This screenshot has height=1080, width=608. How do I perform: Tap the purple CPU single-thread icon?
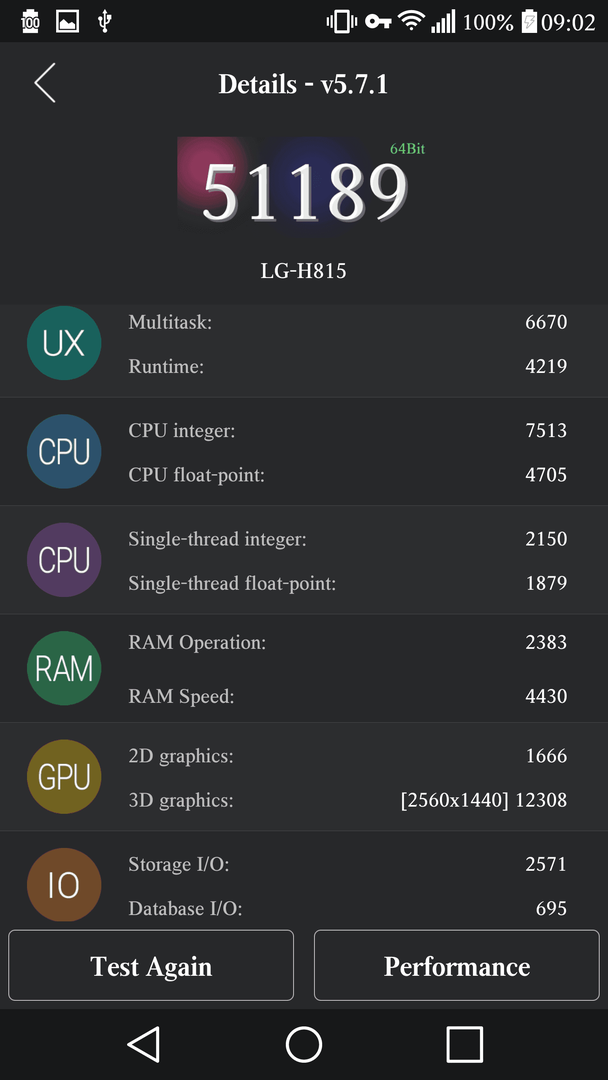[64, 560]
